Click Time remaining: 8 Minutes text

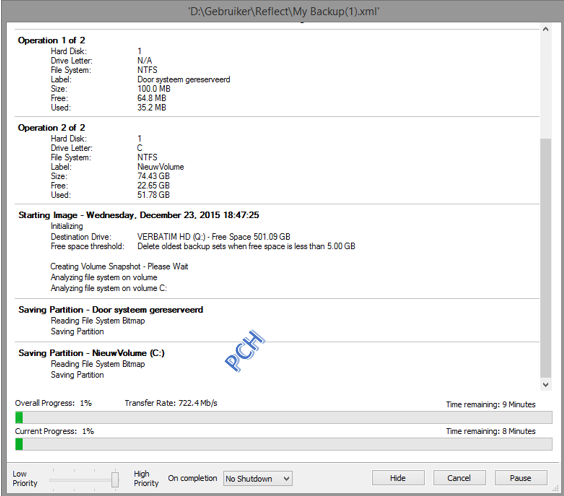pyautogui.click(x=491, y=431)
